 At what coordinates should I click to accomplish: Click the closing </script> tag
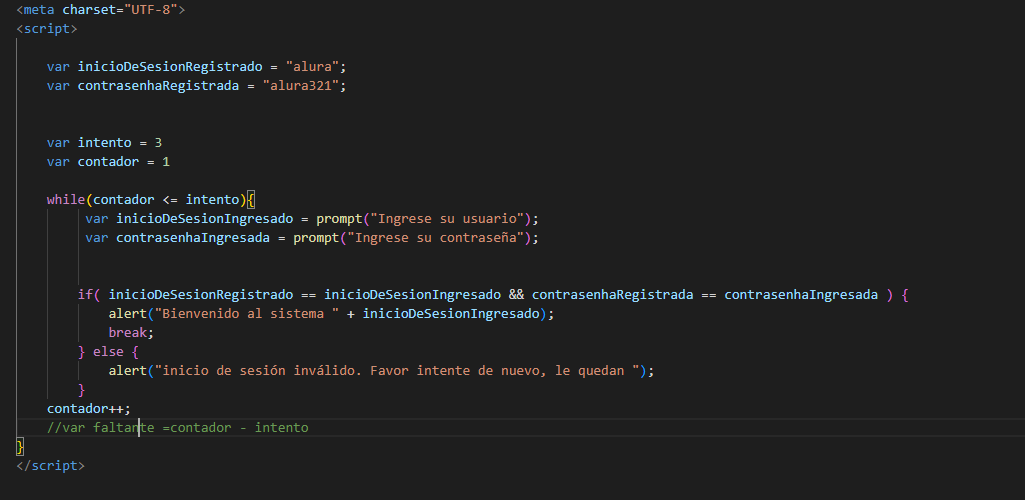coord(50,466)
